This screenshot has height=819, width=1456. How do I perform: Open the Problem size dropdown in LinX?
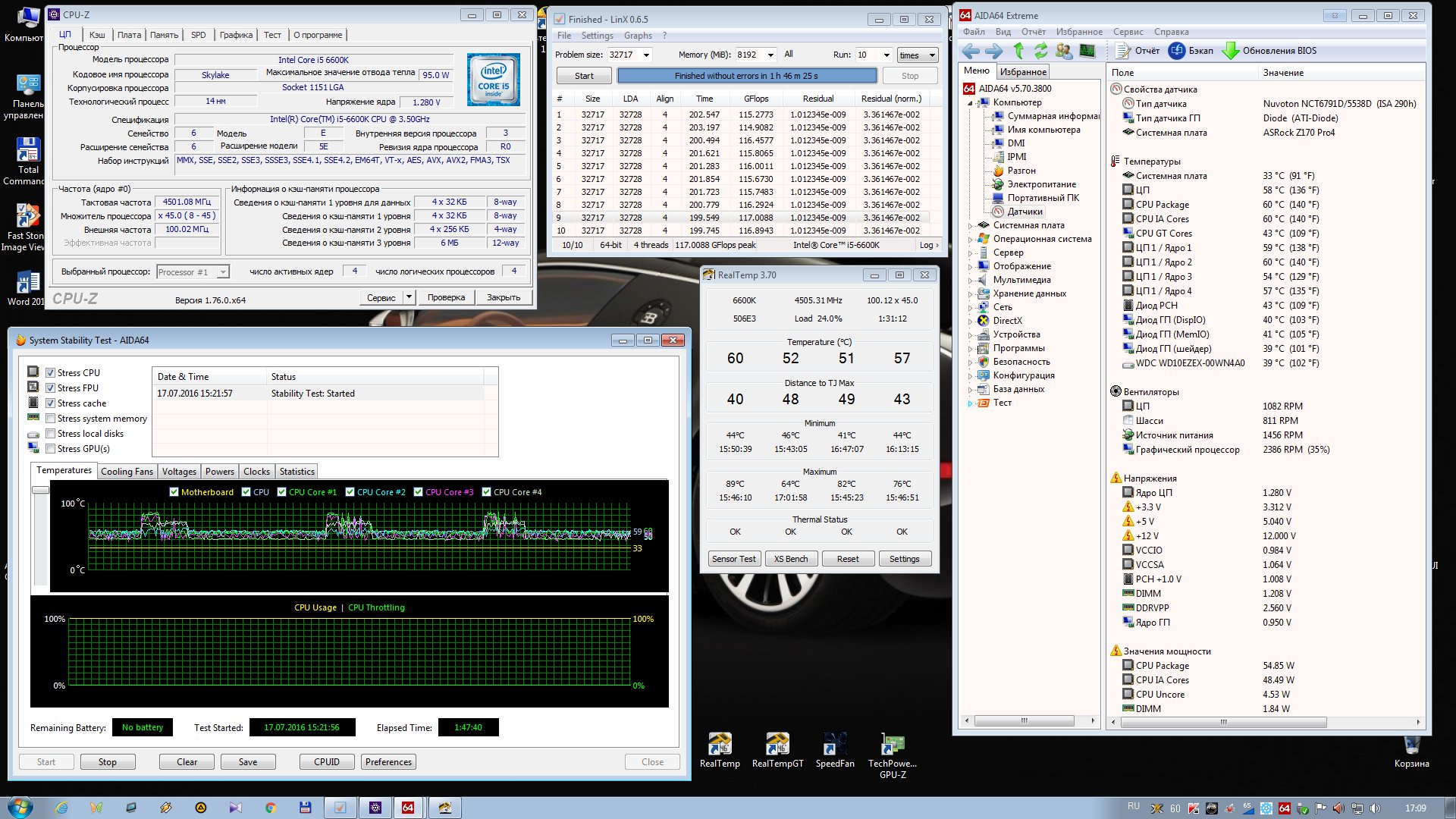pos(646,55)
